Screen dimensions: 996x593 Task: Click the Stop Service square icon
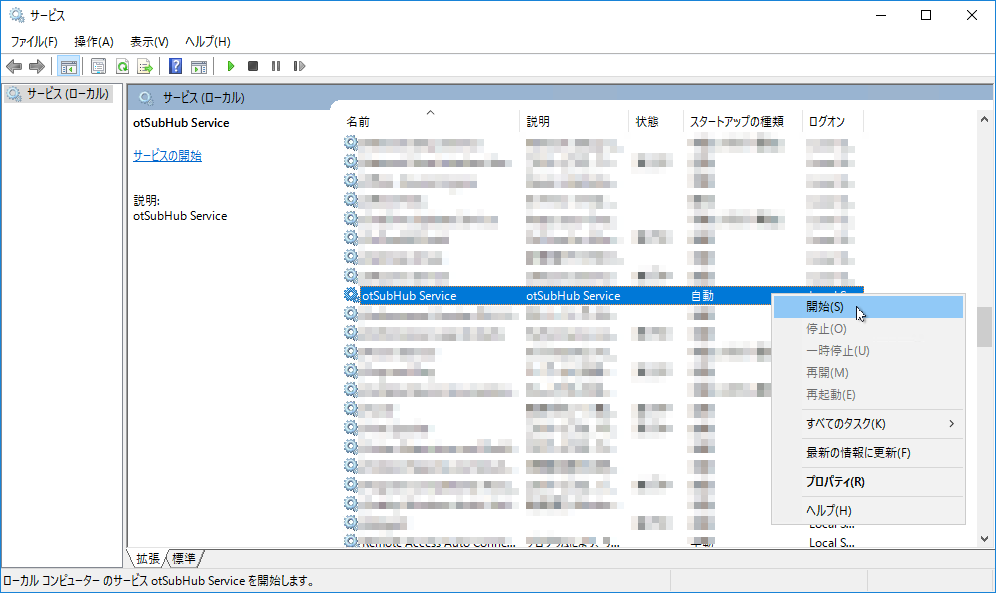tap(253, 66)
